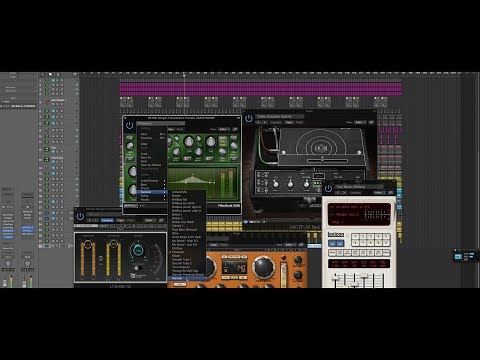This screenshot has width=480, height=360.
Task: Click the large knob on orange plugin
Action: (263, 267)
